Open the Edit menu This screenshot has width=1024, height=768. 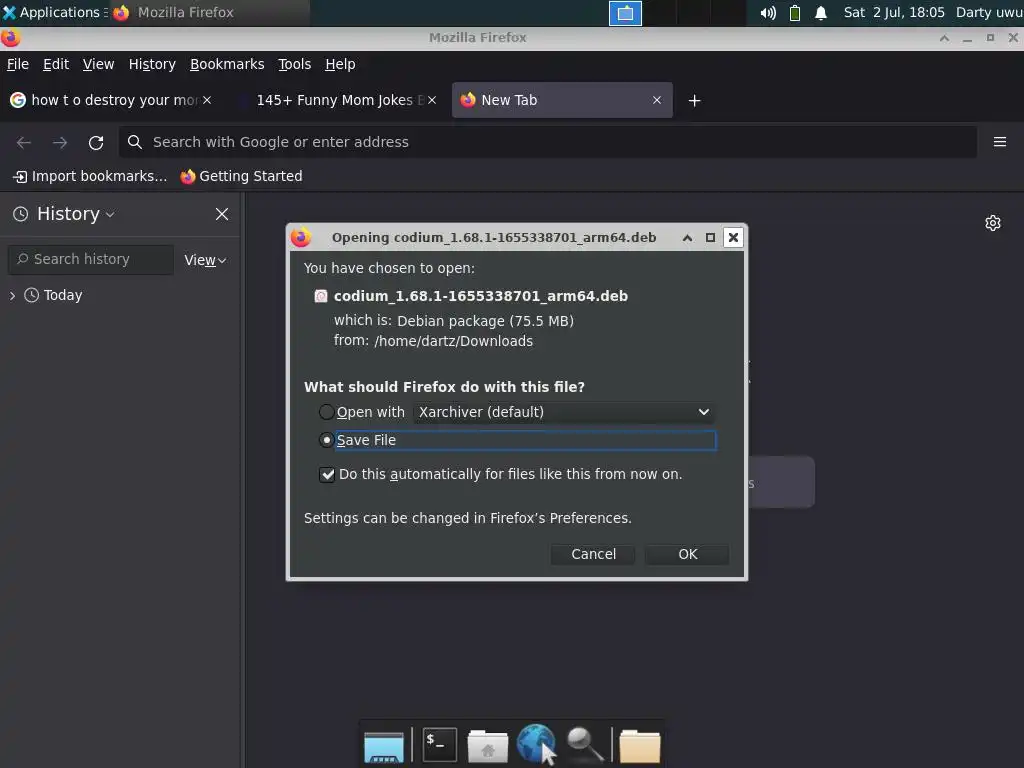point(56,64)
